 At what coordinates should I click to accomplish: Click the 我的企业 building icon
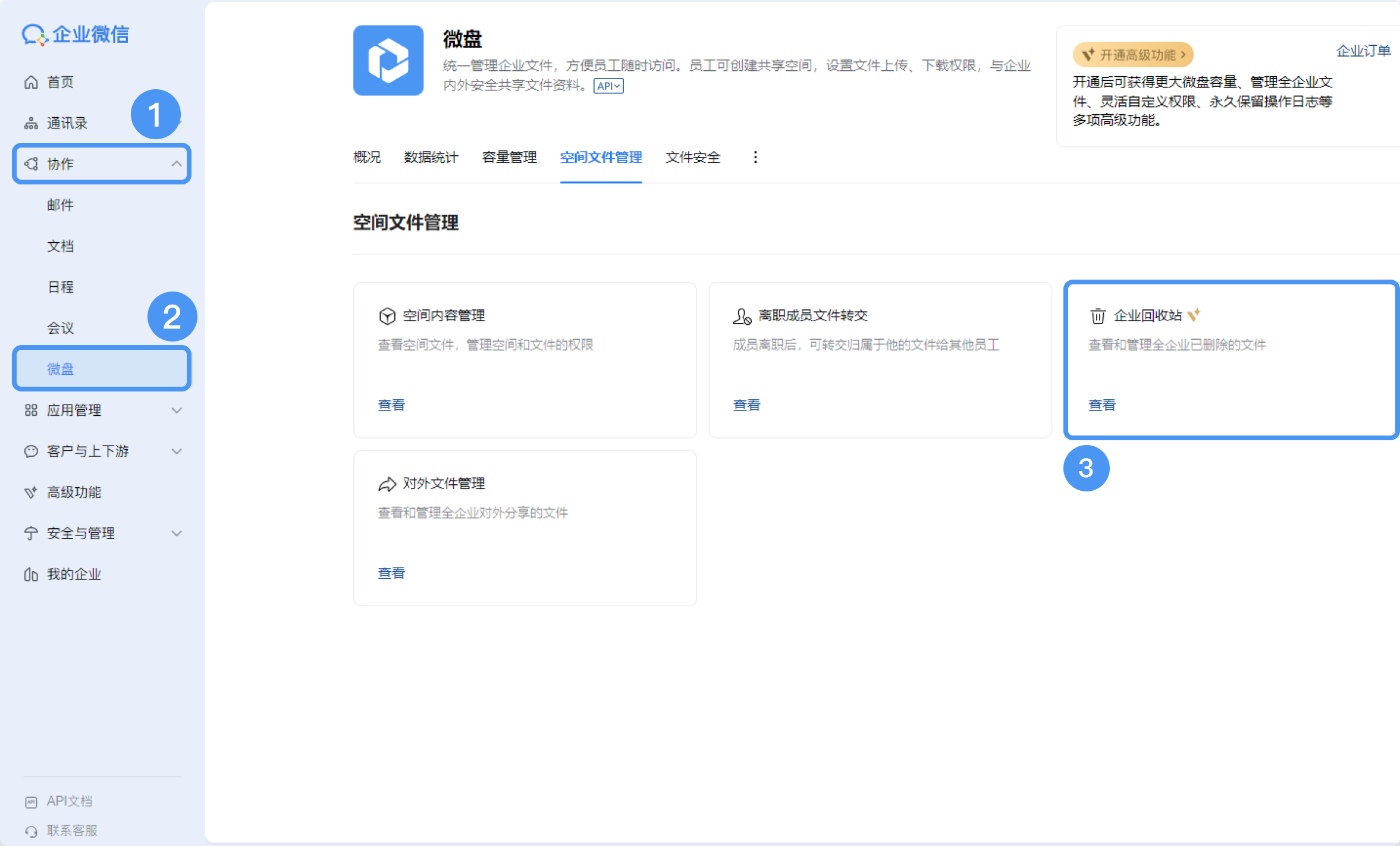[31, 574]
